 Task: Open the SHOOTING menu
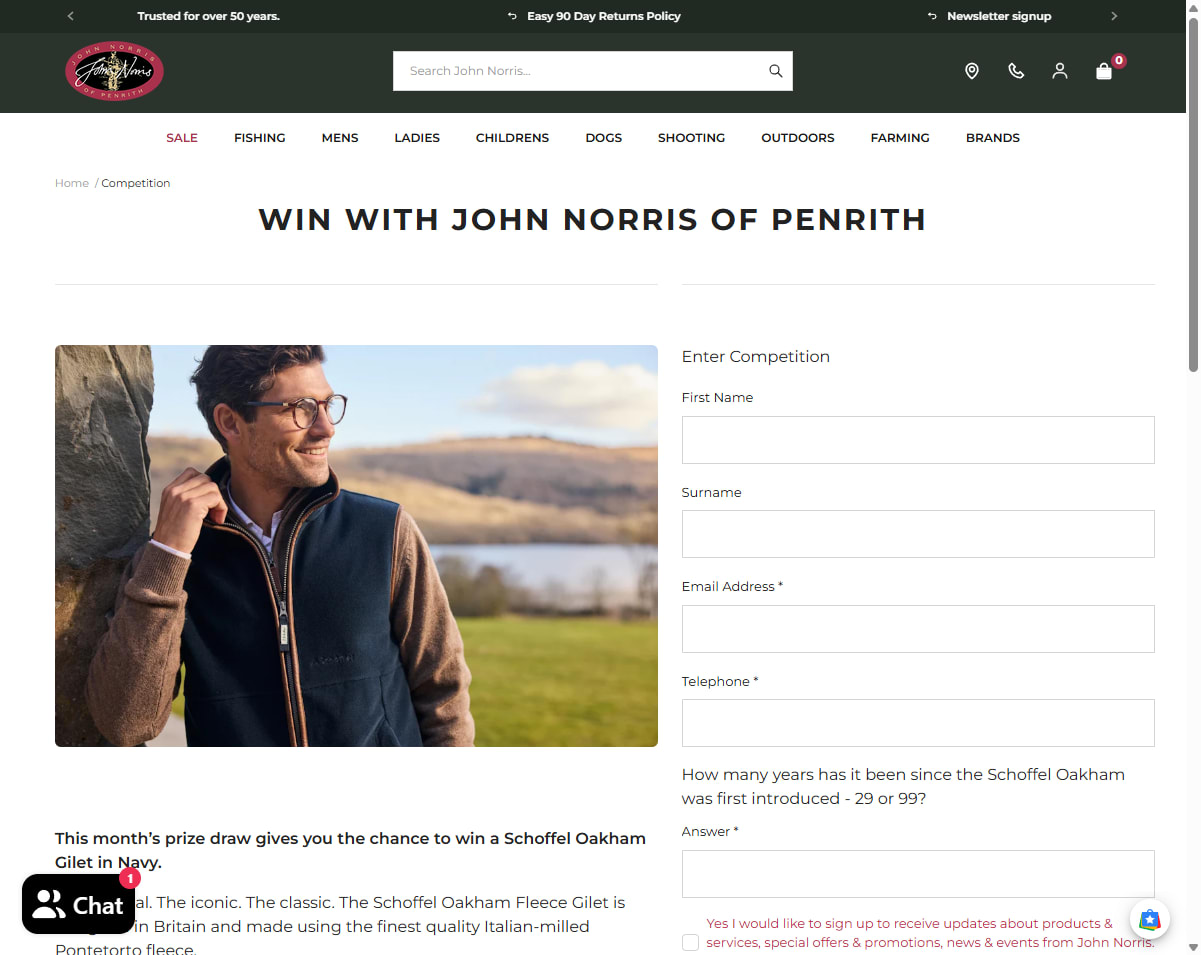691,138
